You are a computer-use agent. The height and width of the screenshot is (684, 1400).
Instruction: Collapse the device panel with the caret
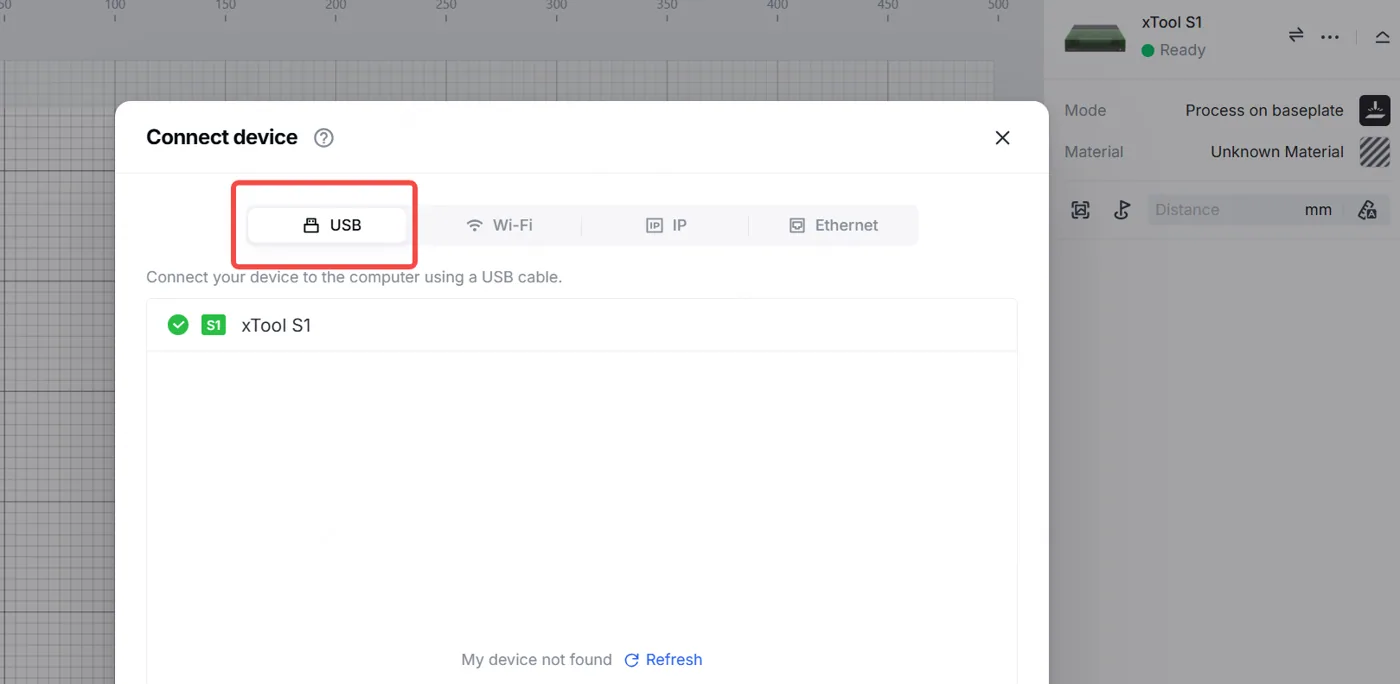point(1382,37)
